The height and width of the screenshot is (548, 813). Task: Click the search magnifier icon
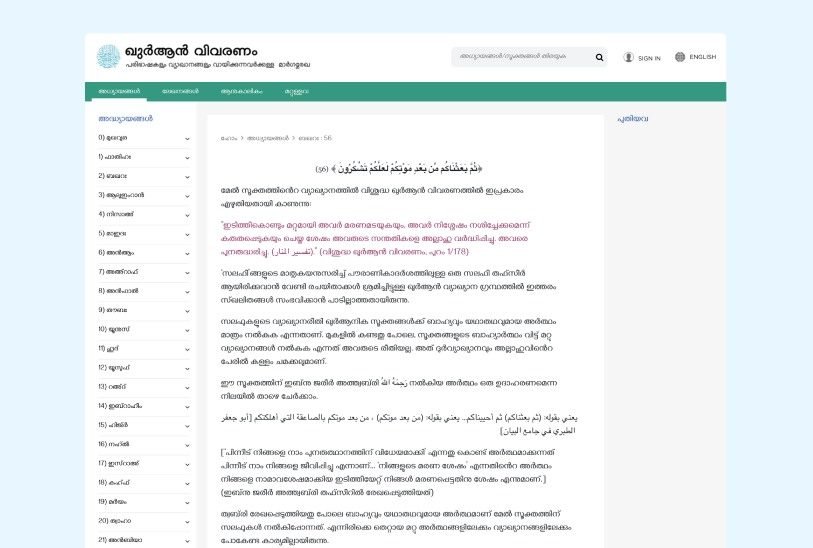point(599,57)
